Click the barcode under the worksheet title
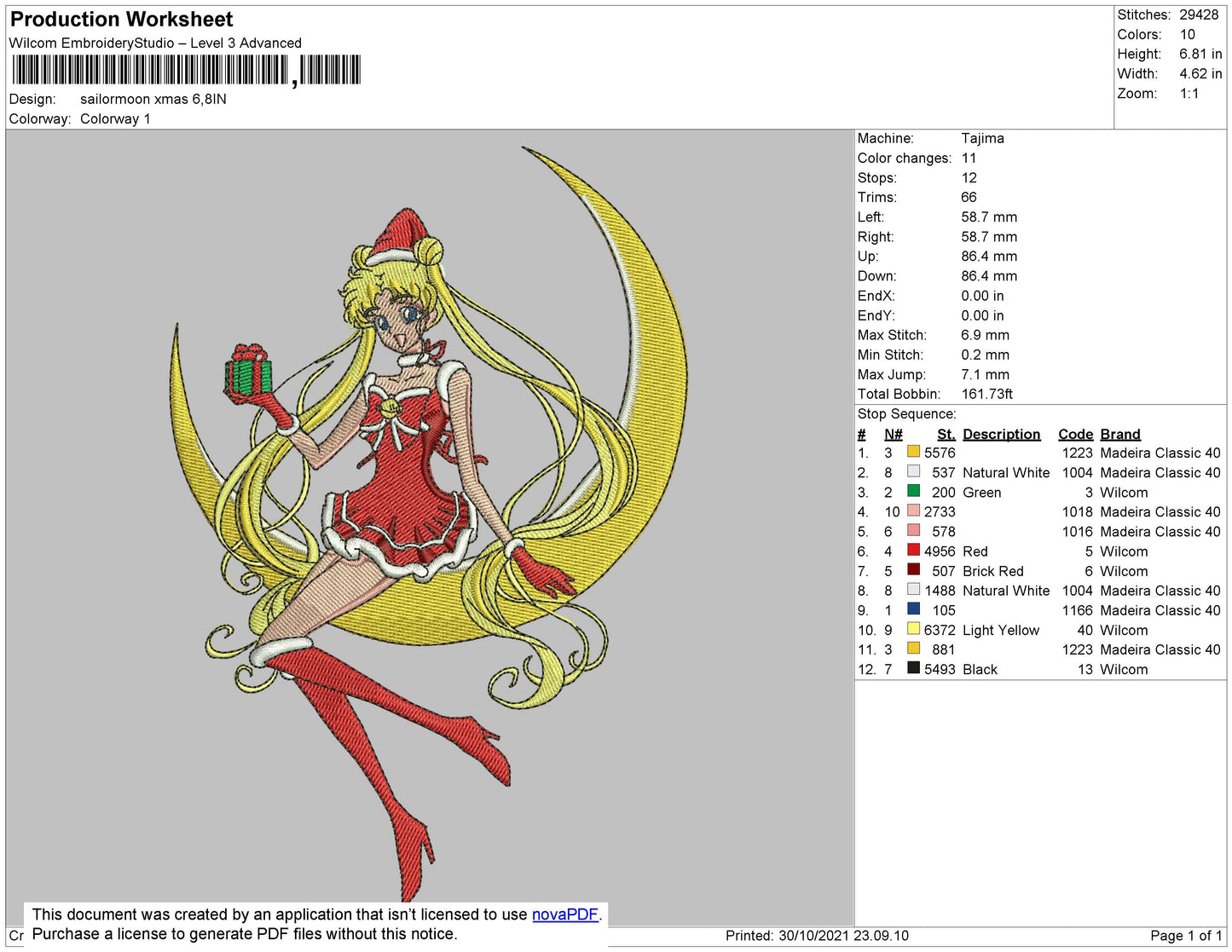Viewport: 1232px width, 952px height. (187, 70)
